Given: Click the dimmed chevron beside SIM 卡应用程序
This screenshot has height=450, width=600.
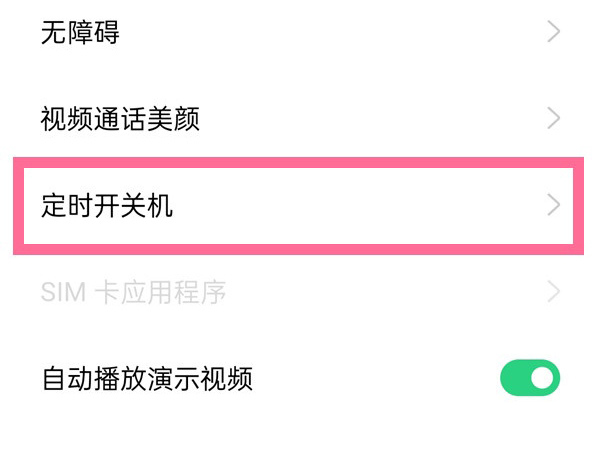Looking at the screenshot, I should pos(554,293).
